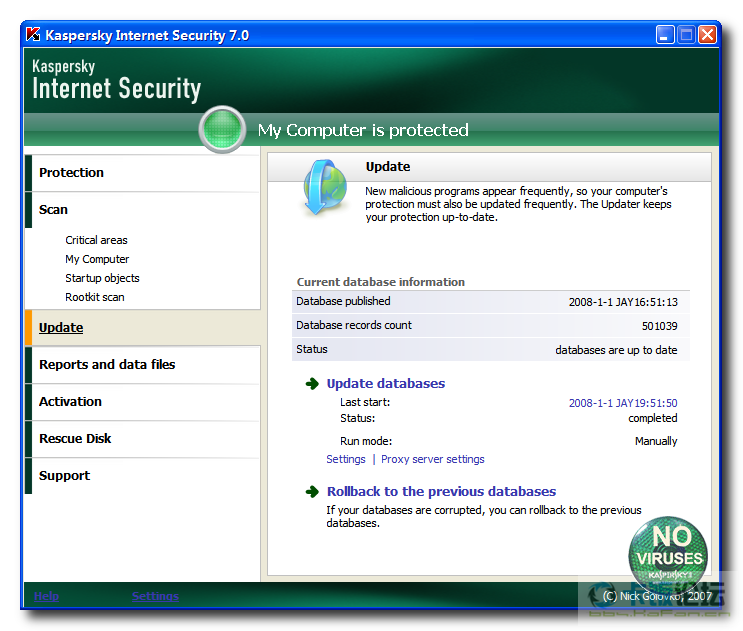Close the Kaspersky Internet Security window
The width and height of the screenshot is (743, 631).
tap(707, 35)
